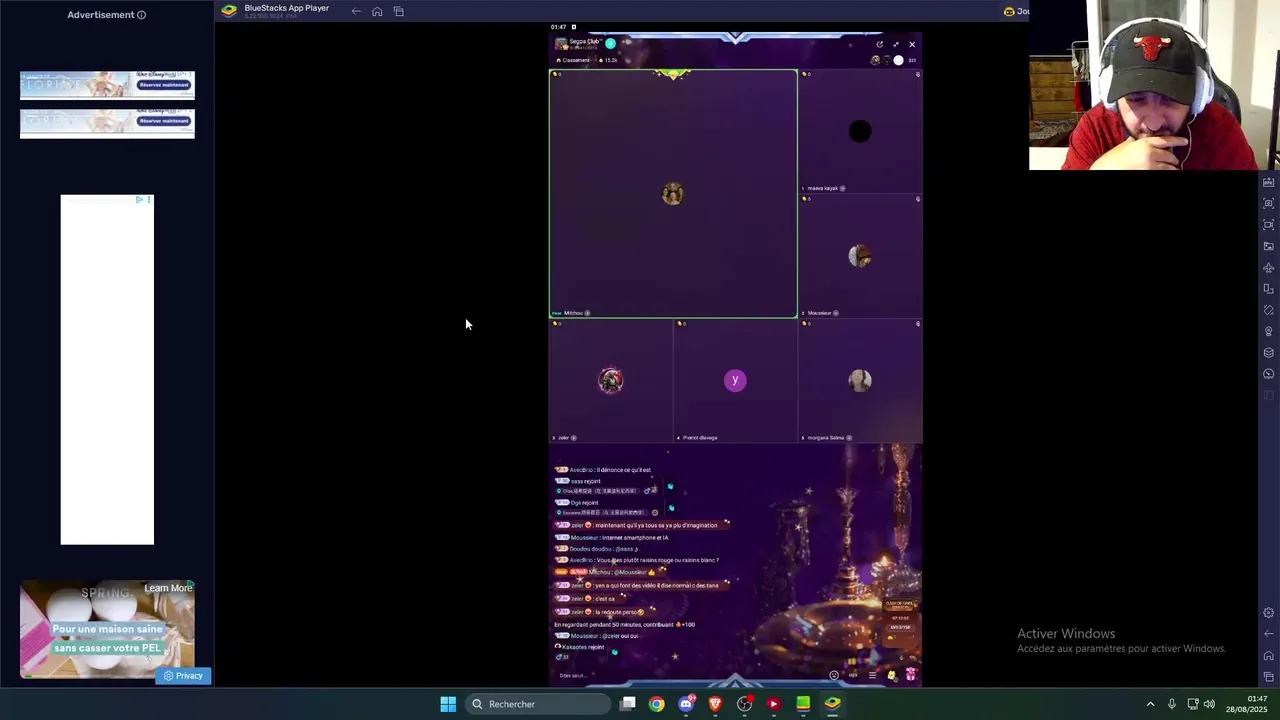Expand hidden system tray icons chevron

click(1150, 704)
